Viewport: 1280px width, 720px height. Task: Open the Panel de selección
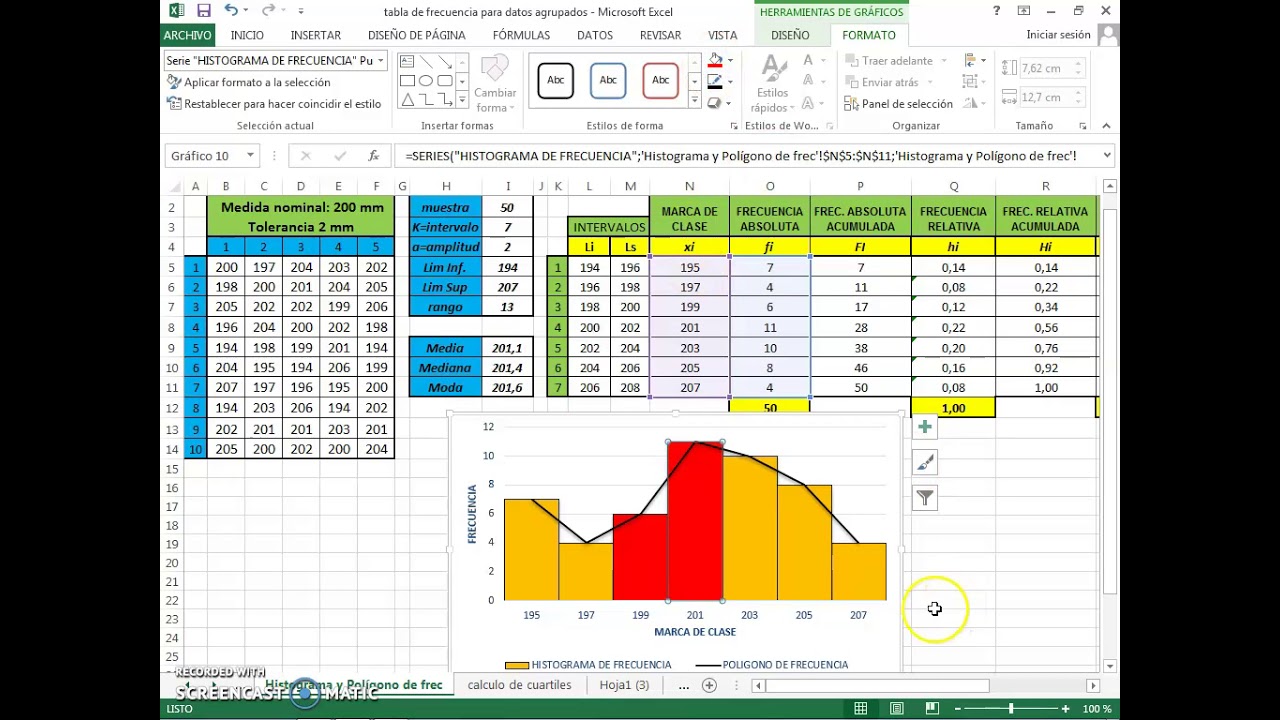click(898, 104)
